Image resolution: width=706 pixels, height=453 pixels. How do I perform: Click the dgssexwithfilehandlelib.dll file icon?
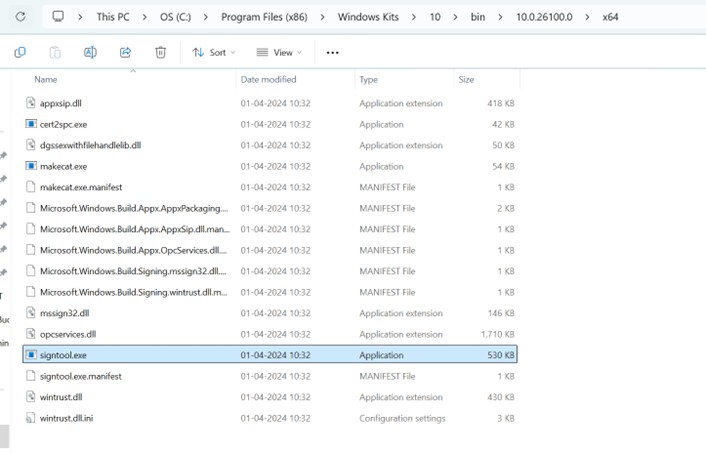31,145
